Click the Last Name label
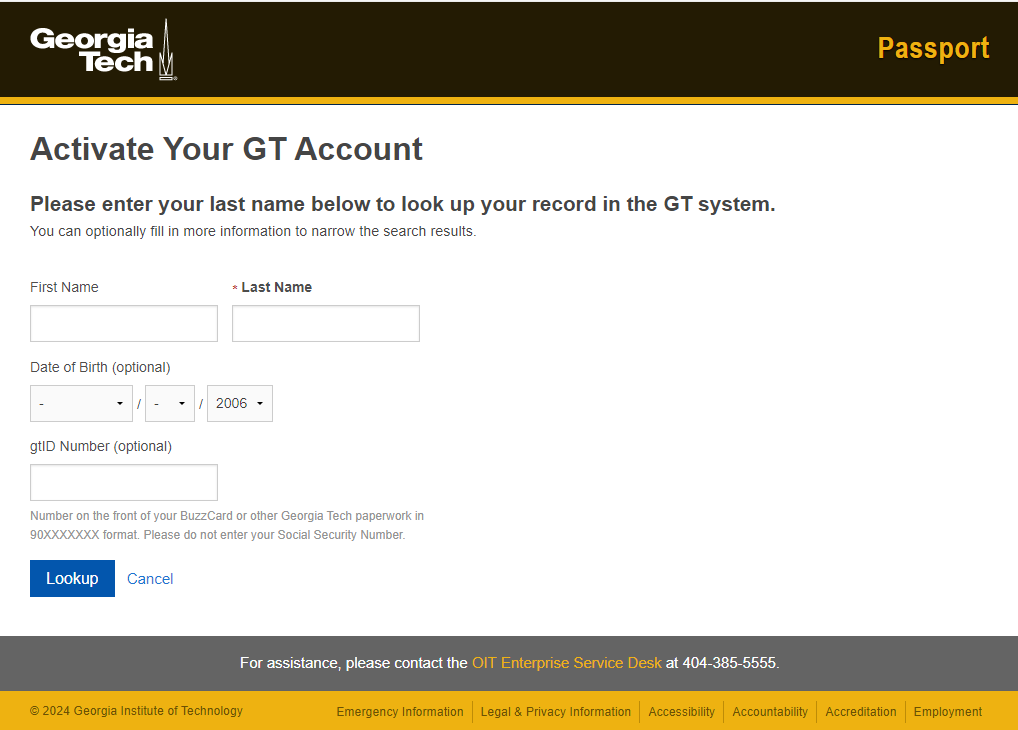The width and height of the screenshot is (1018, 730). 277,287
